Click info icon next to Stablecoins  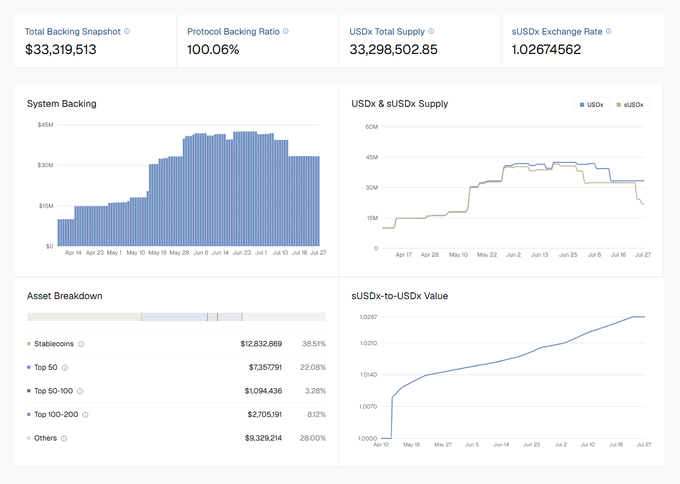tap(81, 344)
